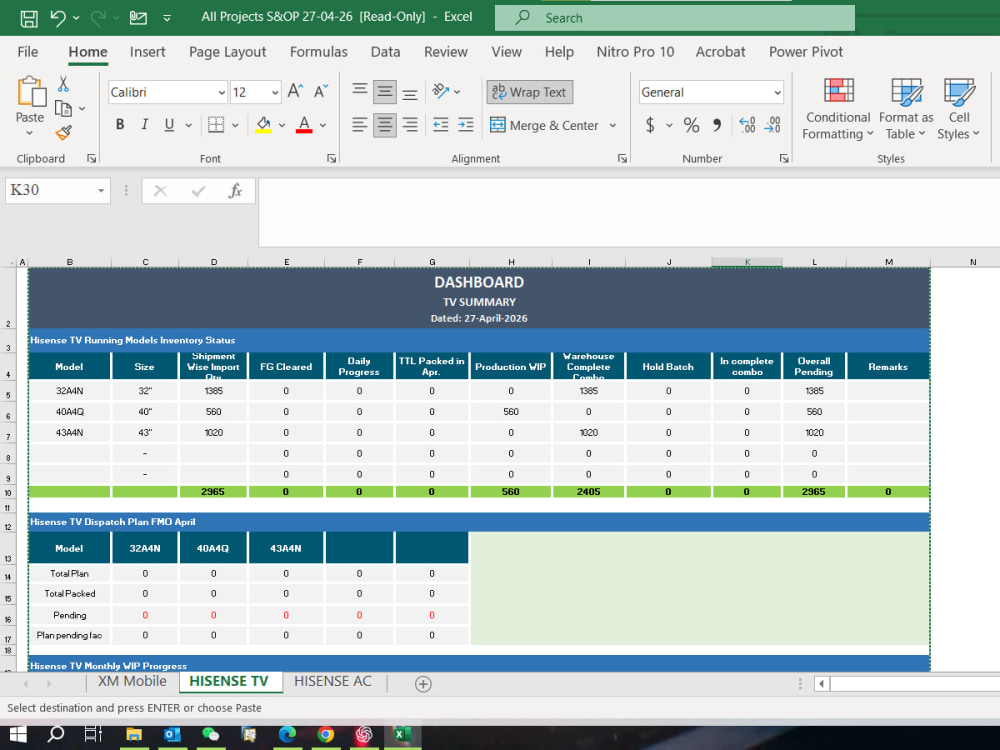Increase font size with large A icon
1000x750 pixels.
coord(295,91)
